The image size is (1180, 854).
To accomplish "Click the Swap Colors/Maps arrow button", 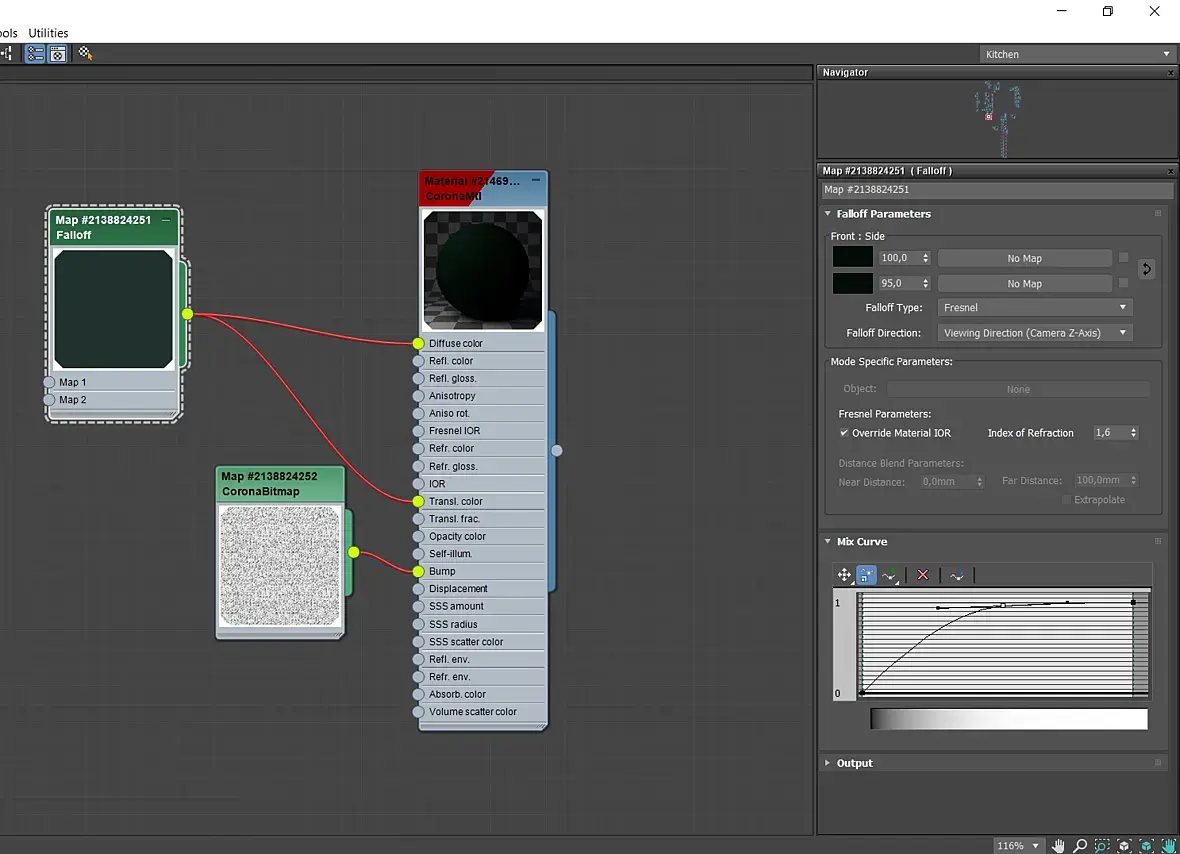I will point(1146,269).
